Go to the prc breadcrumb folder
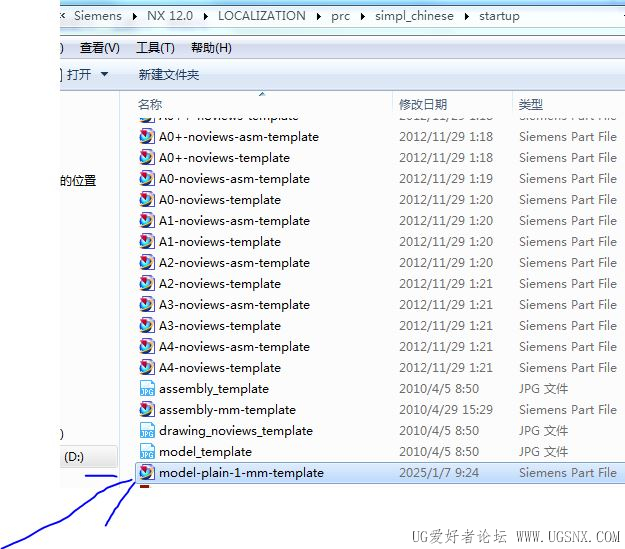This screenshot has height=549, width=625. 340,16
